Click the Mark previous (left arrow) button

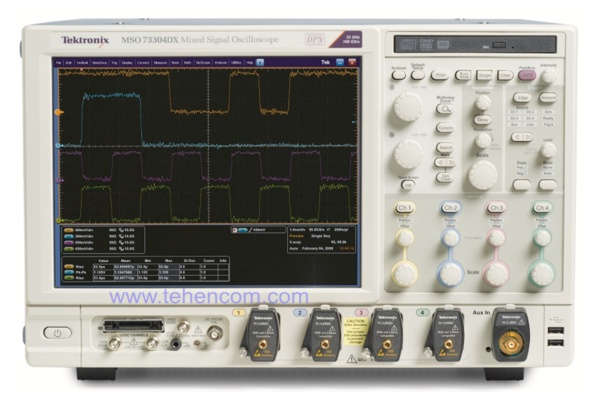click(x=440, y=163)
